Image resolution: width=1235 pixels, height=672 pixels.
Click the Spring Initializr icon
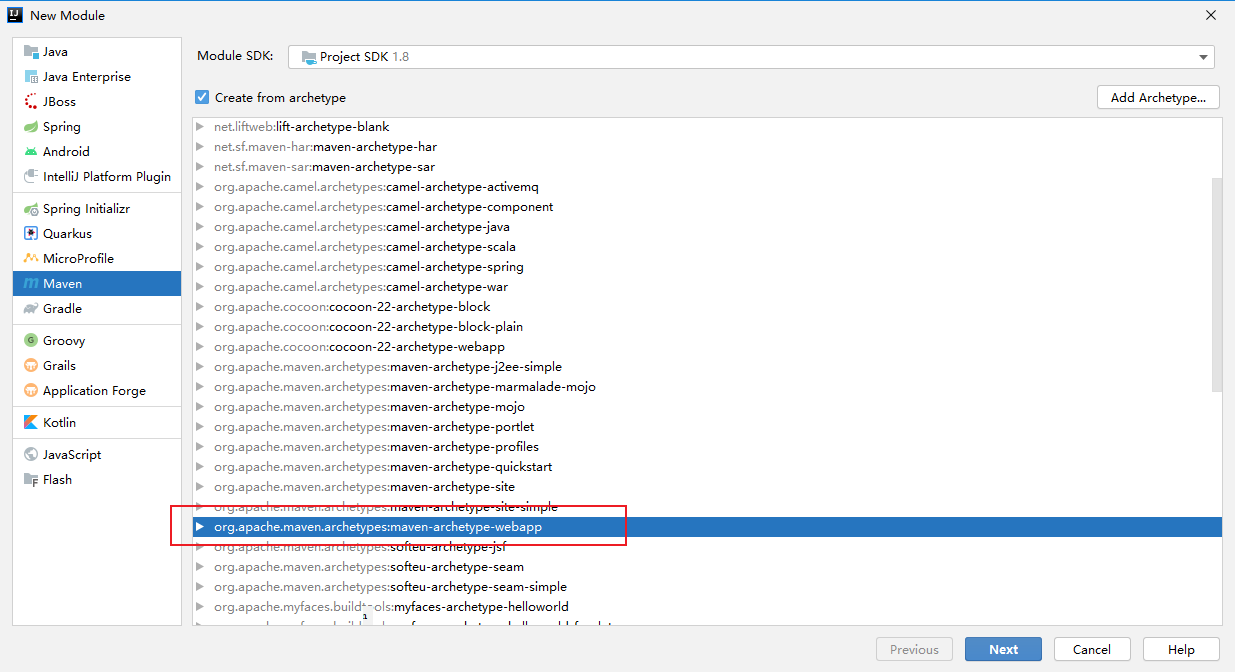click(x=31, y=209)
